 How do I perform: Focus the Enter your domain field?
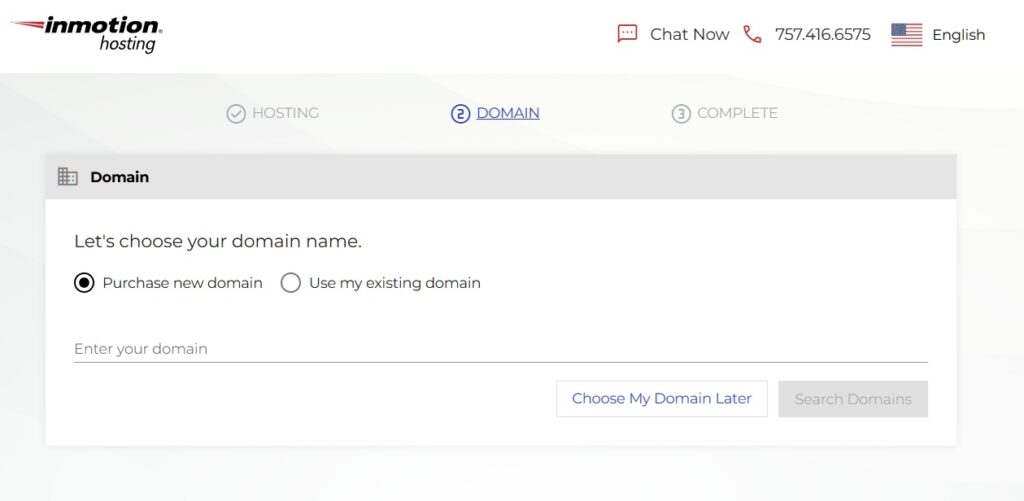tap(500, 349)
